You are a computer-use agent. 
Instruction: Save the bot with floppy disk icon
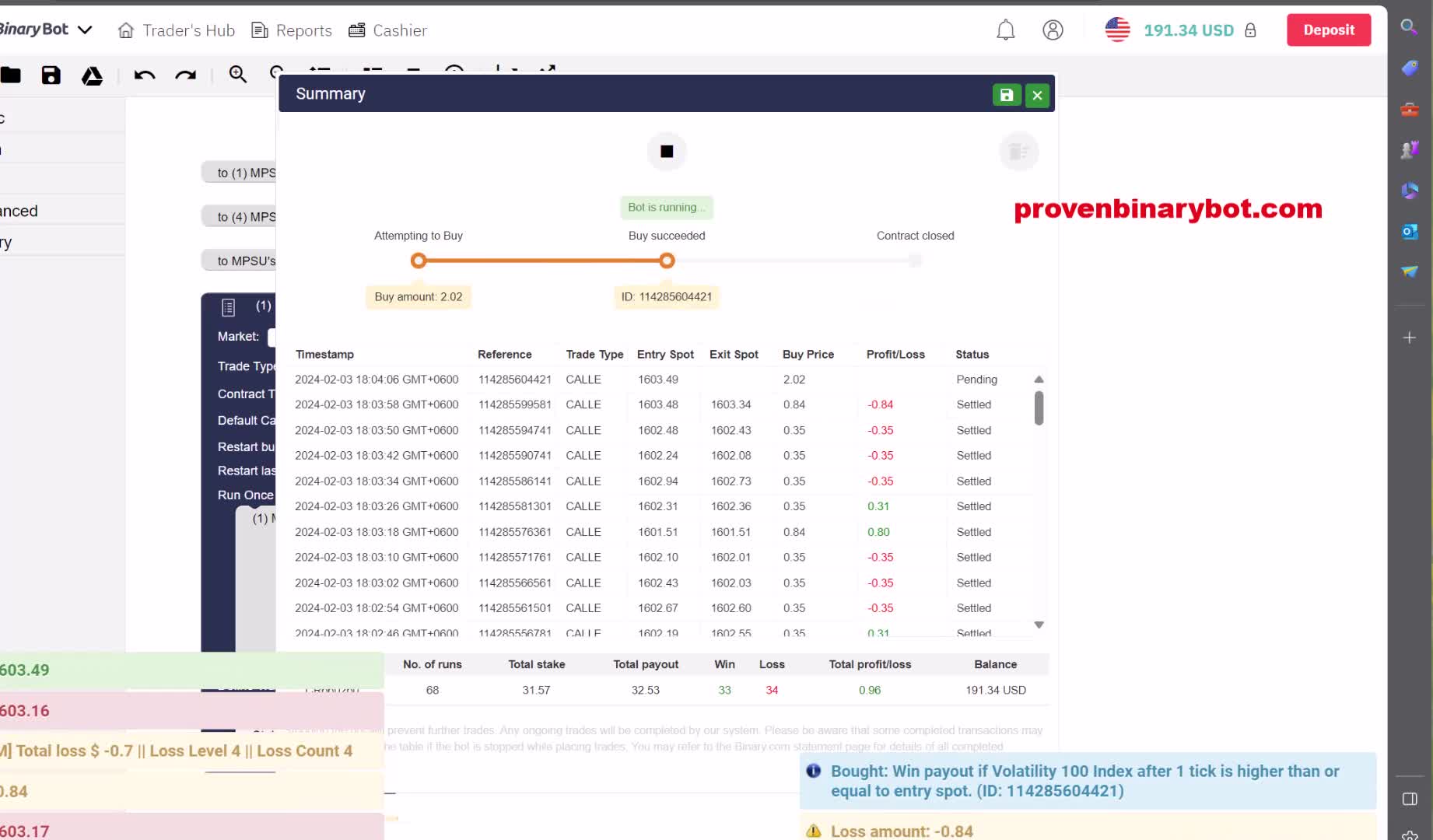51,75
